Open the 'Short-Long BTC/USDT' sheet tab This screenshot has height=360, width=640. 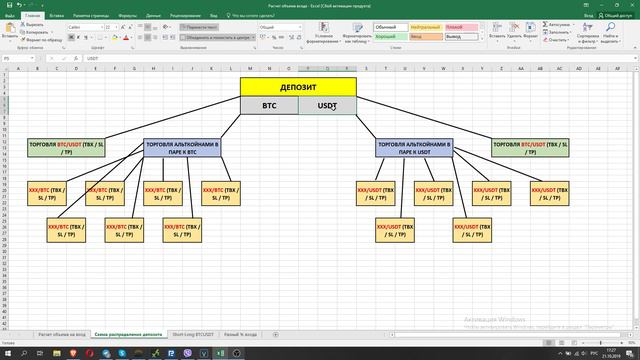tap(193, 335)
